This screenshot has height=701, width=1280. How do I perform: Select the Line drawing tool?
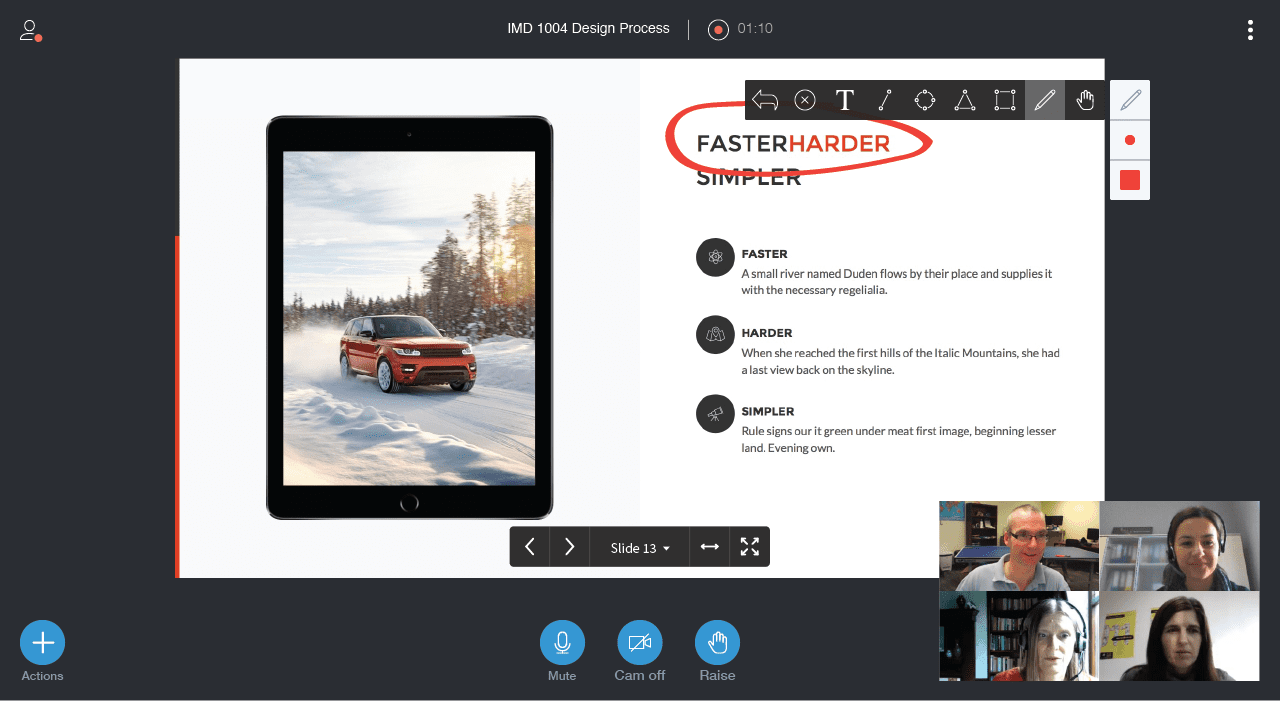click(885, 100)
